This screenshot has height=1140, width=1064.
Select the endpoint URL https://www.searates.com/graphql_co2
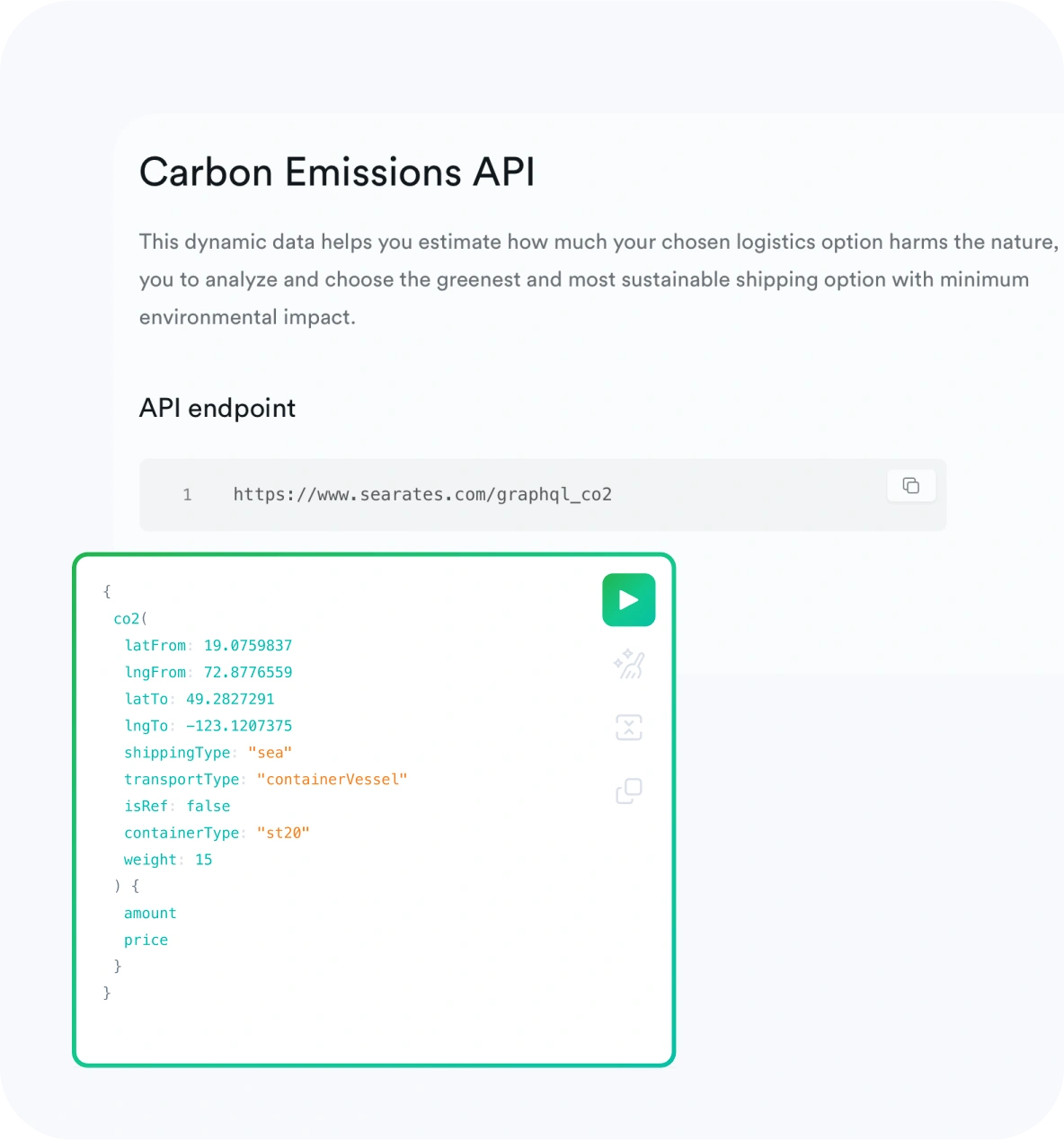click(x=422, y=494)
